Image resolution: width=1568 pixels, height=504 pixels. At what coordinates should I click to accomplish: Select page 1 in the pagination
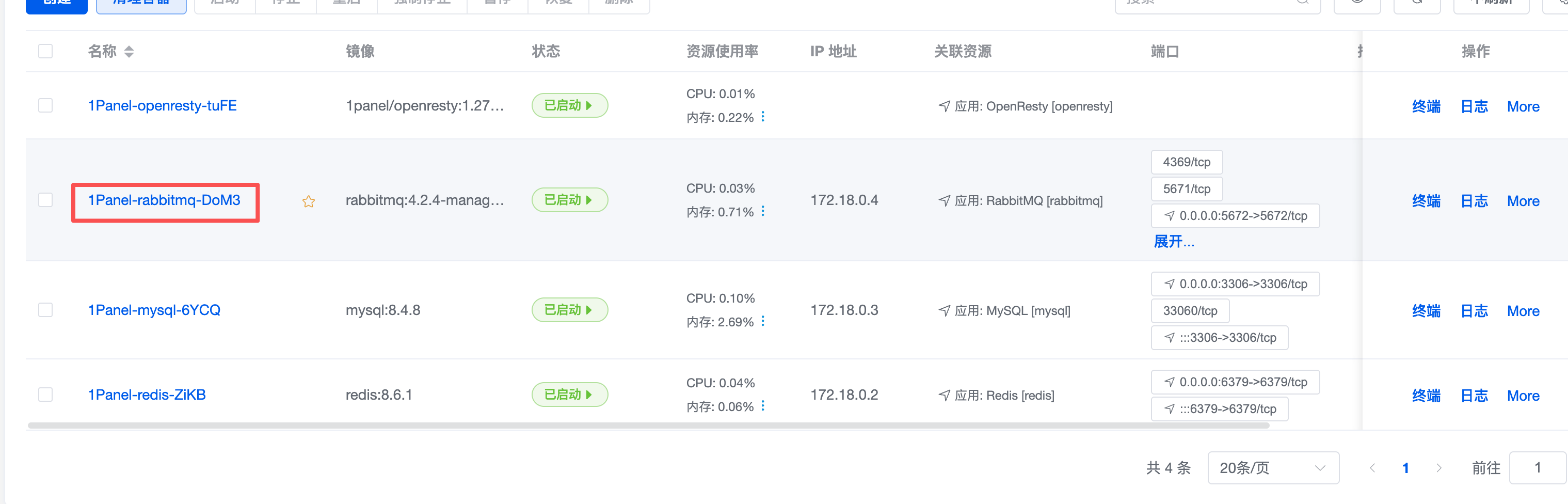(1405, 467)
